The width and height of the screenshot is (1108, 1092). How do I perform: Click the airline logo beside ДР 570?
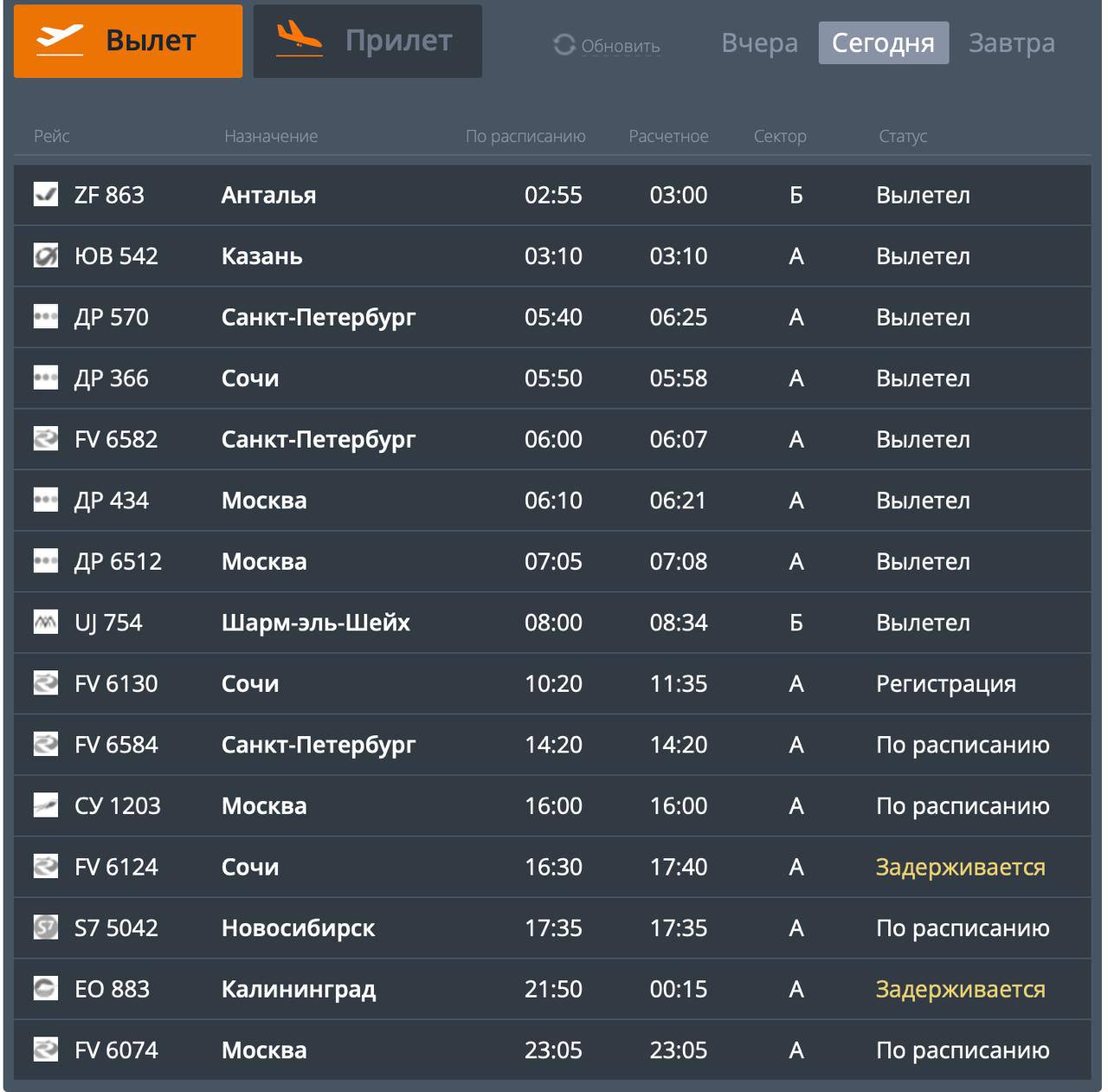tap(46, 317)
